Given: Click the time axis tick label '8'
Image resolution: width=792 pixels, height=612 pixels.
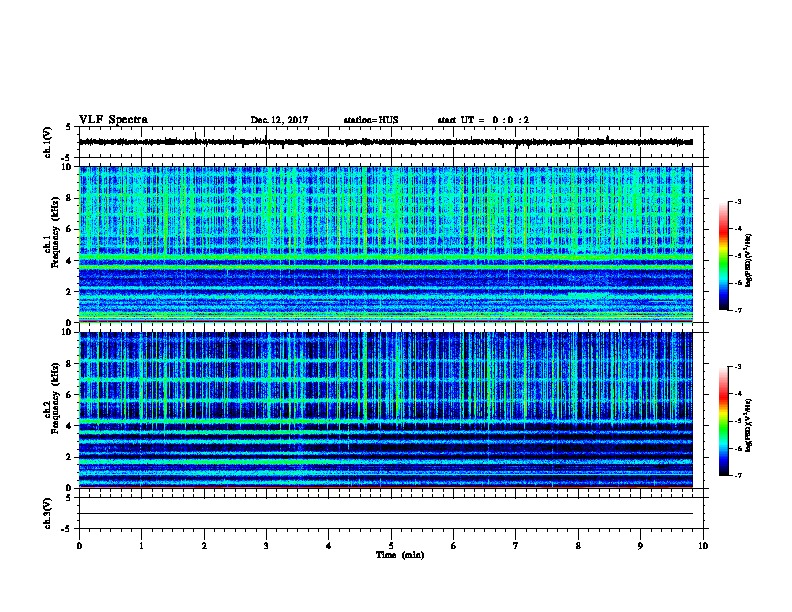Looking at the screenshot, I should [x=578, y=546].
